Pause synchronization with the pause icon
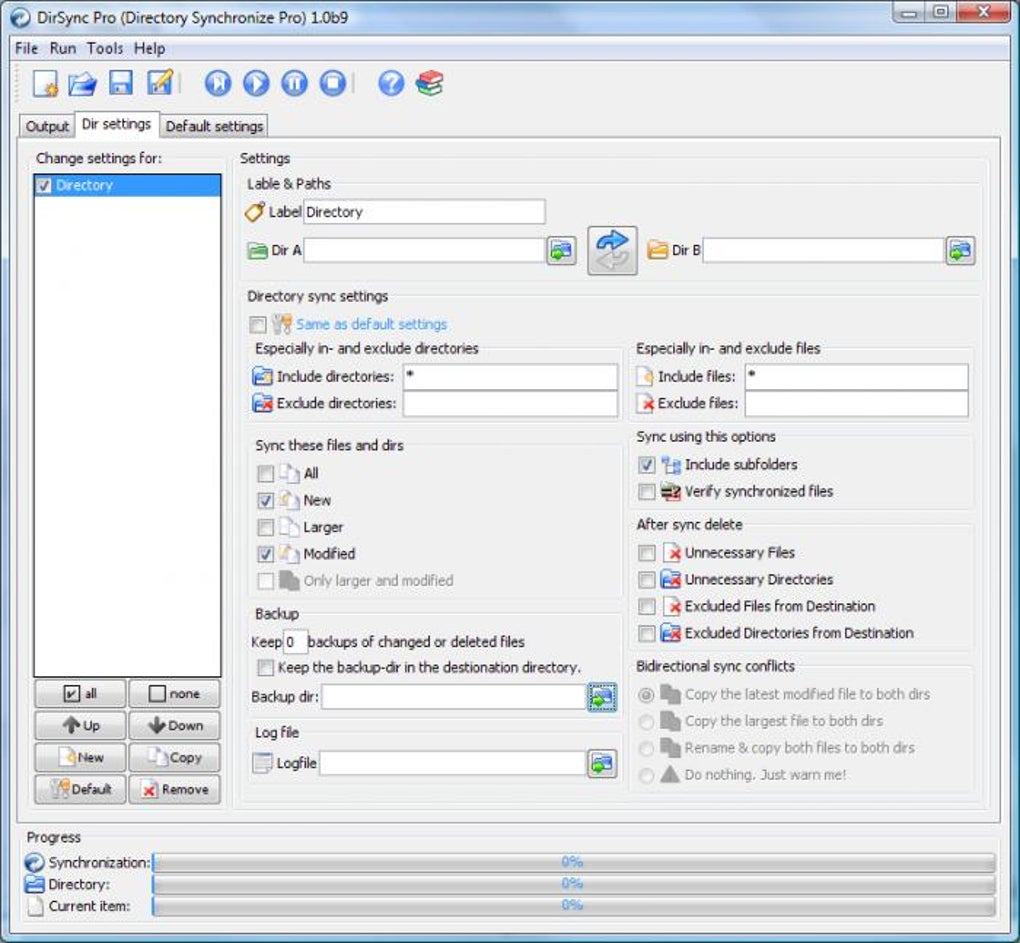 (295, 83)
